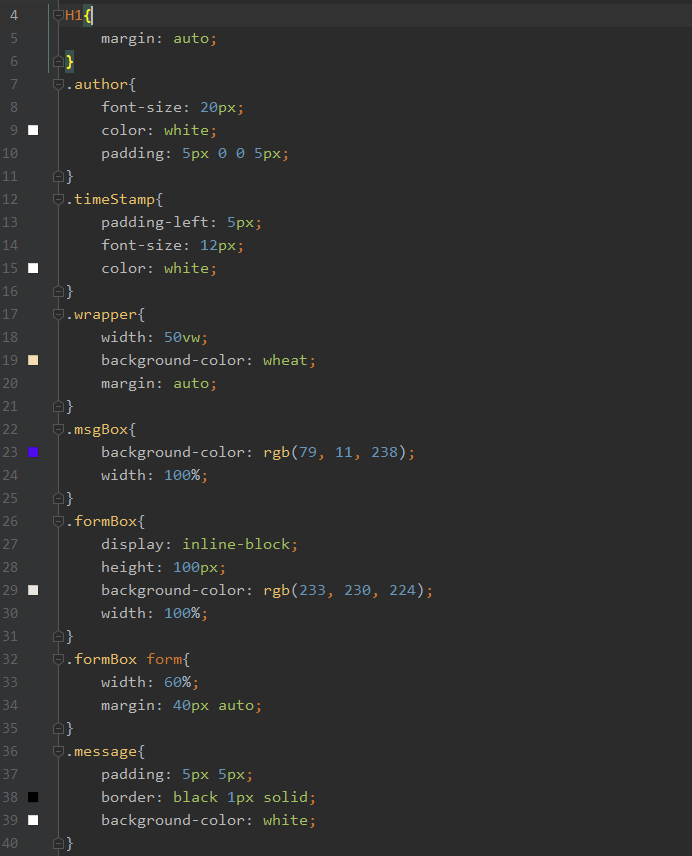Screen dimensions: 692x856
Task: Click the 'inline-block' display value
Action: click(x=236, y=545)
